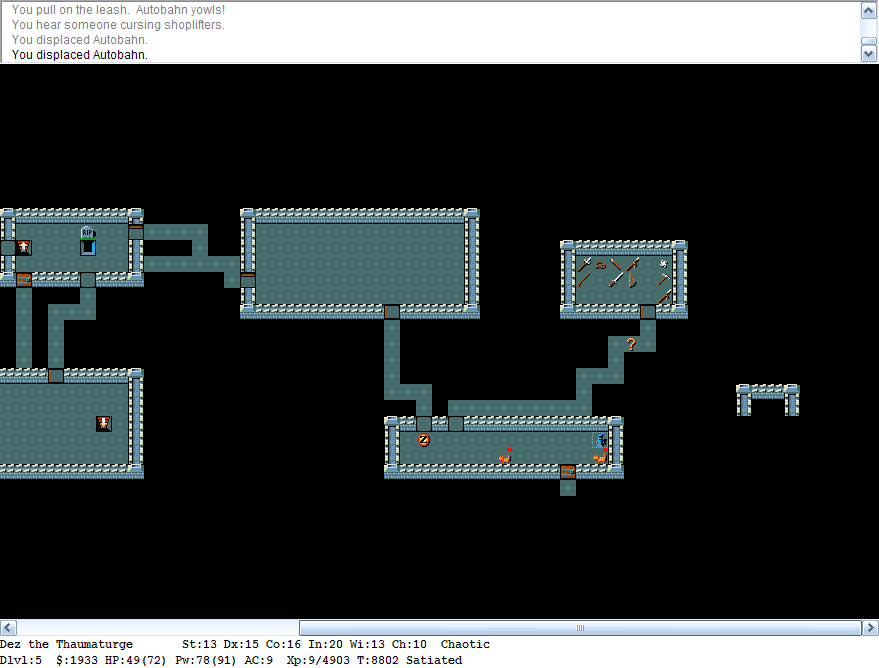Pick the orange question mark scroll
The width and height of the screenshot is (879, 668).
(x=632, y=344)
